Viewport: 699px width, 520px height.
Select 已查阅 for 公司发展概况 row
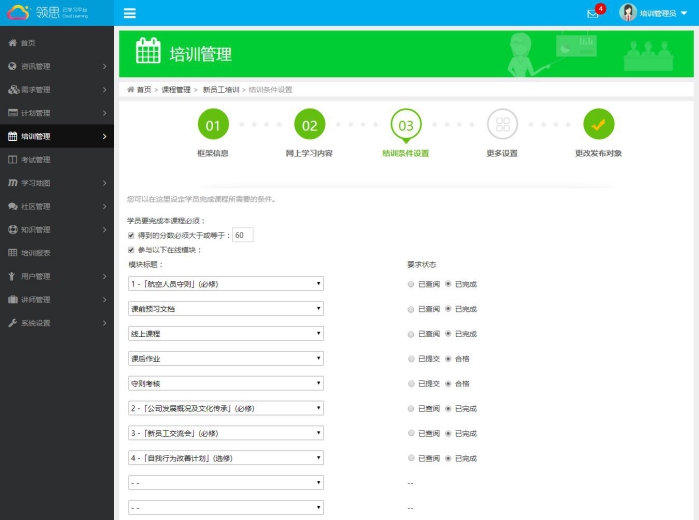click(x=411, y=409)
